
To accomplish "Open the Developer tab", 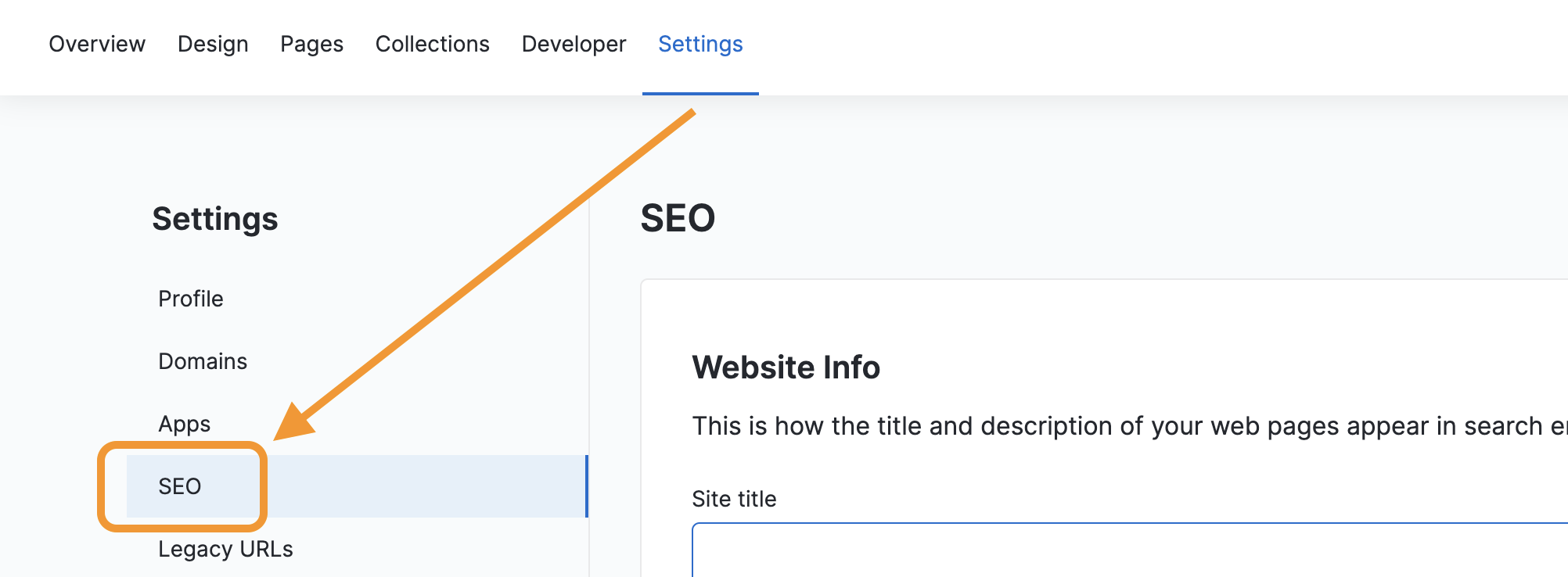I will coord(574,45).
